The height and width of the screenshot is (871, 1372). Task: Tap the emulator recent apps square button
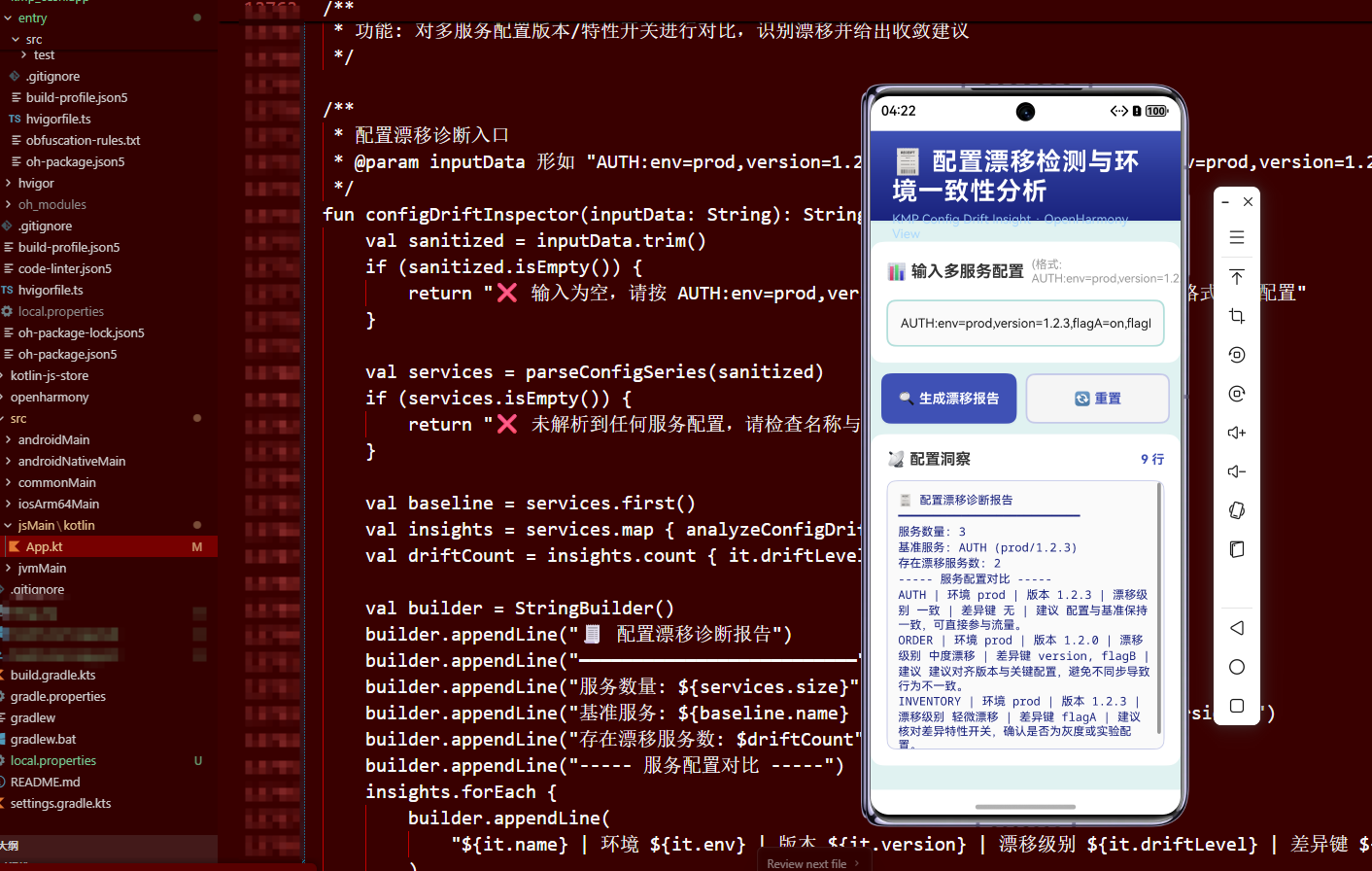pos(1237,706)
